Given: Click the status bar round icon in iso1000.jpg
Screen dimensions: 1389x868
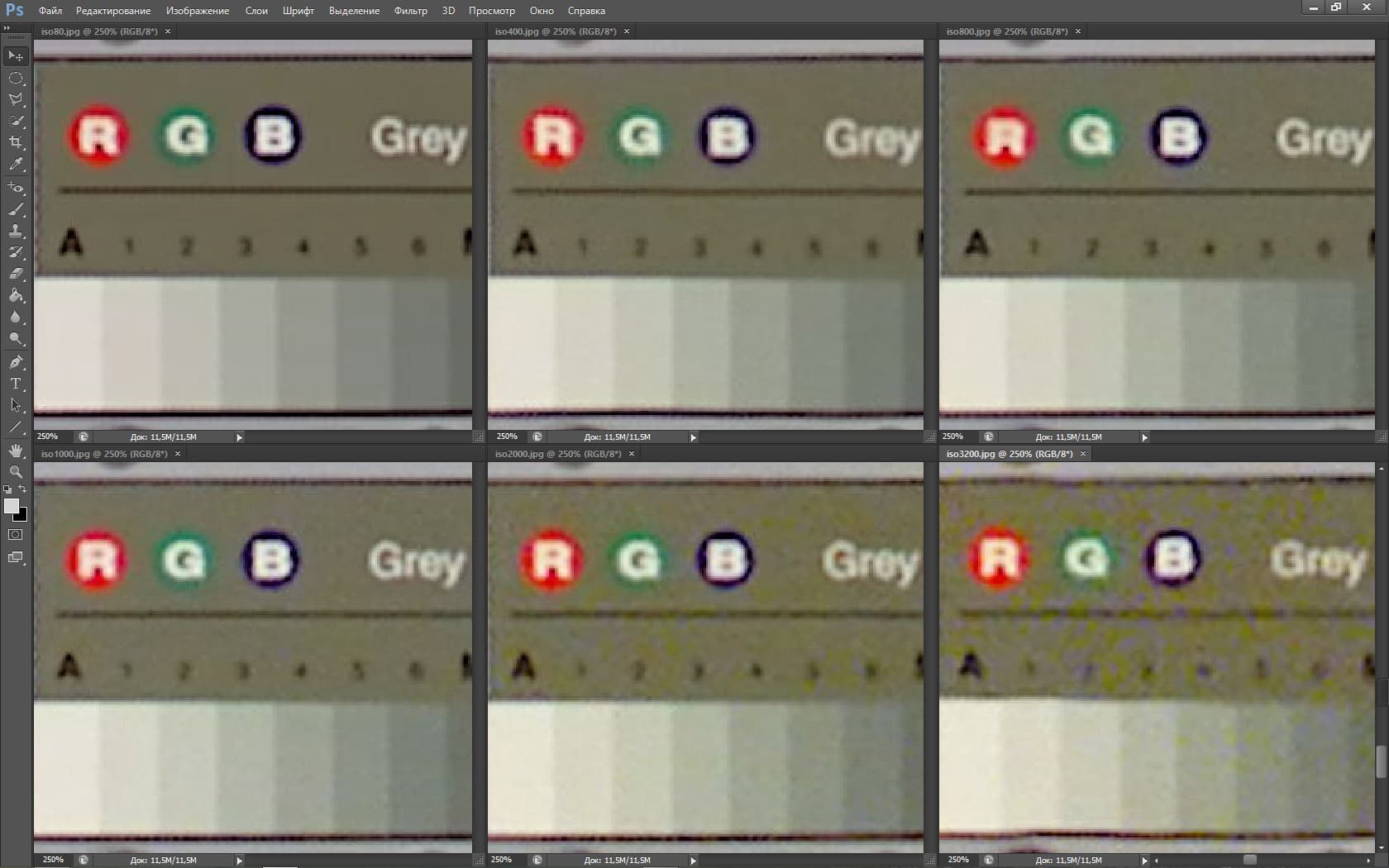Looking at the screenshot, I should [x=84, y=860].
